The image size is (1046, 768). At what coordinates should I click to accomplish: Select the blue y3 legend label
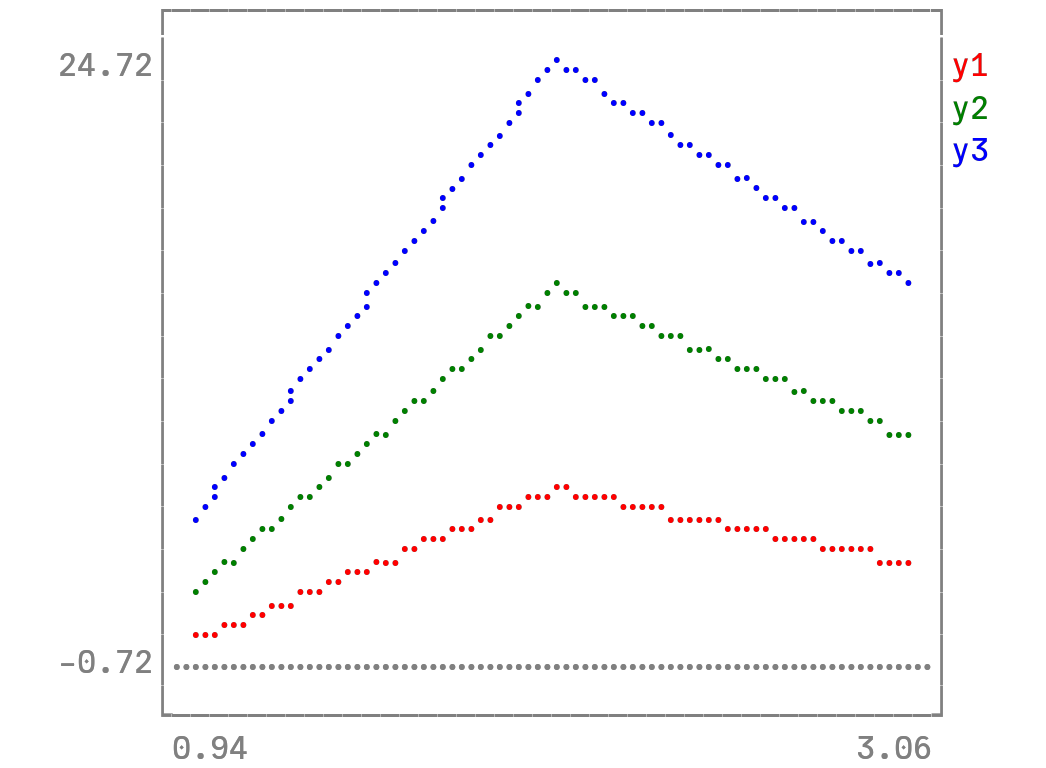click(969, 151)
